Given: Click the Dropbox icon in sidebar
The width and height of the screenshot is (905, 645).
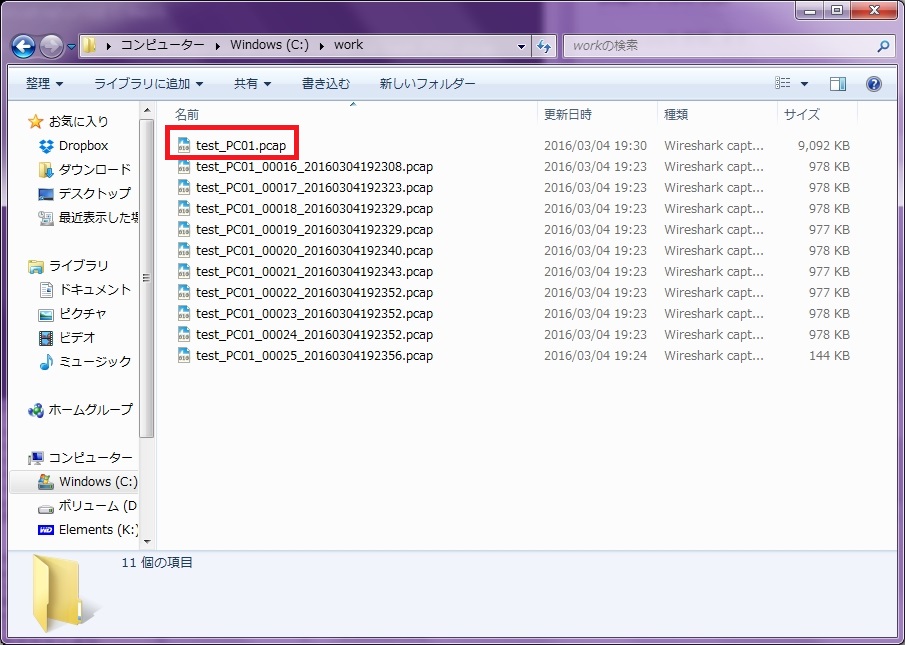Looking at the screenshot, I should pos(46,146).
